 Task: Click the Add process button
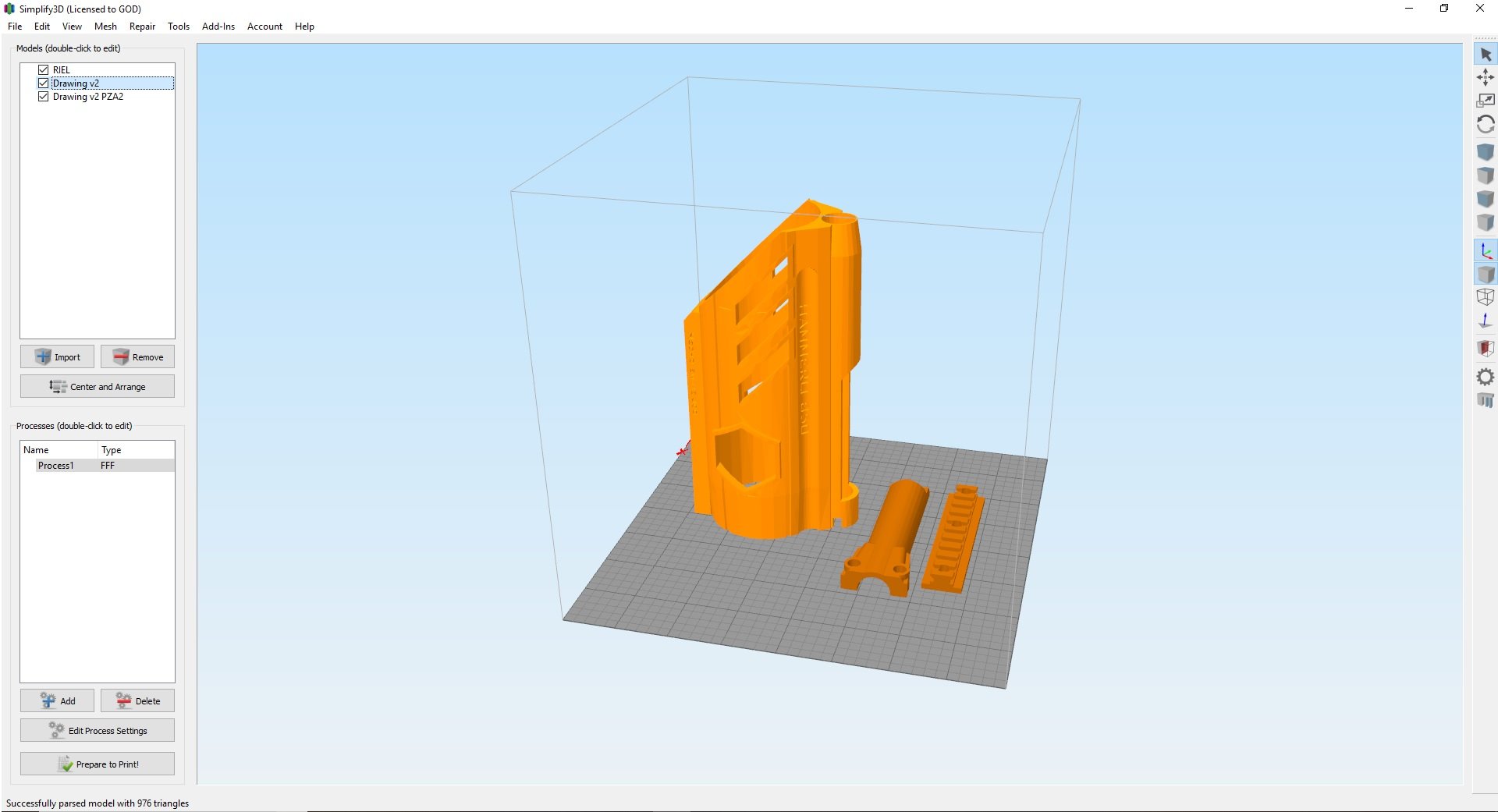click(x=57, y=700)
